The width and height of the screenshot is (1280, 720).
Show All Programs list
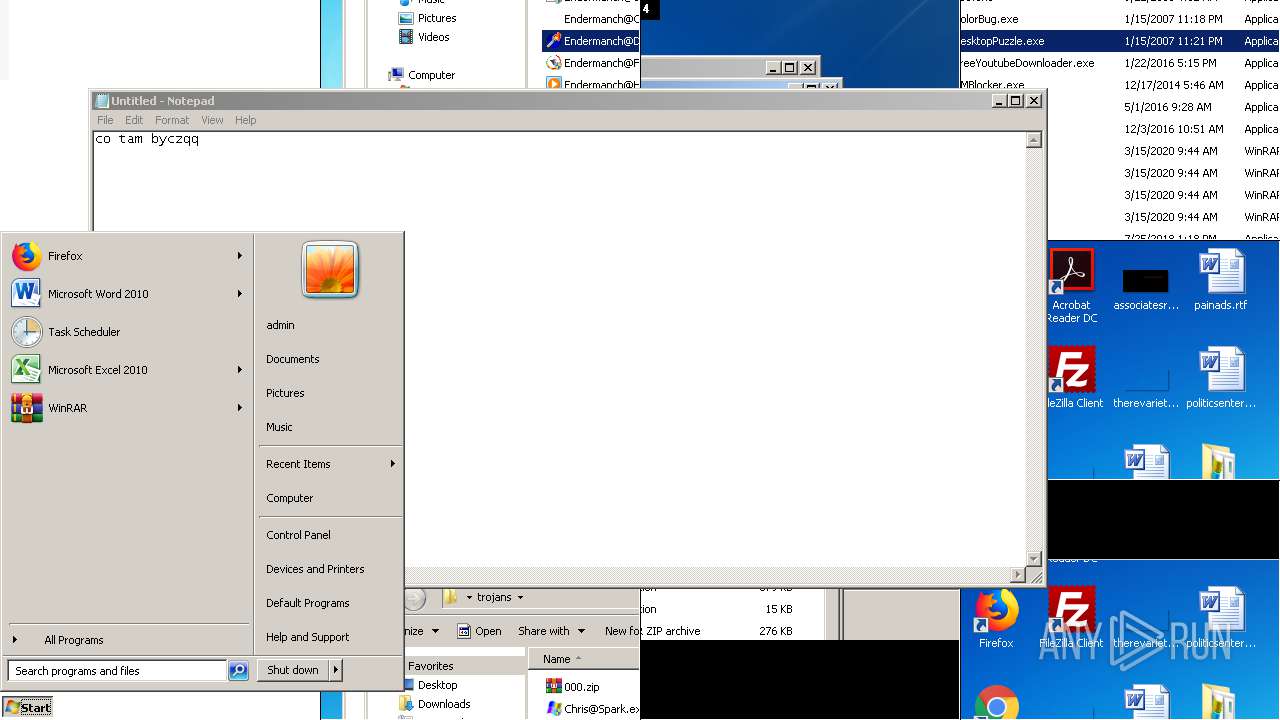73,640
